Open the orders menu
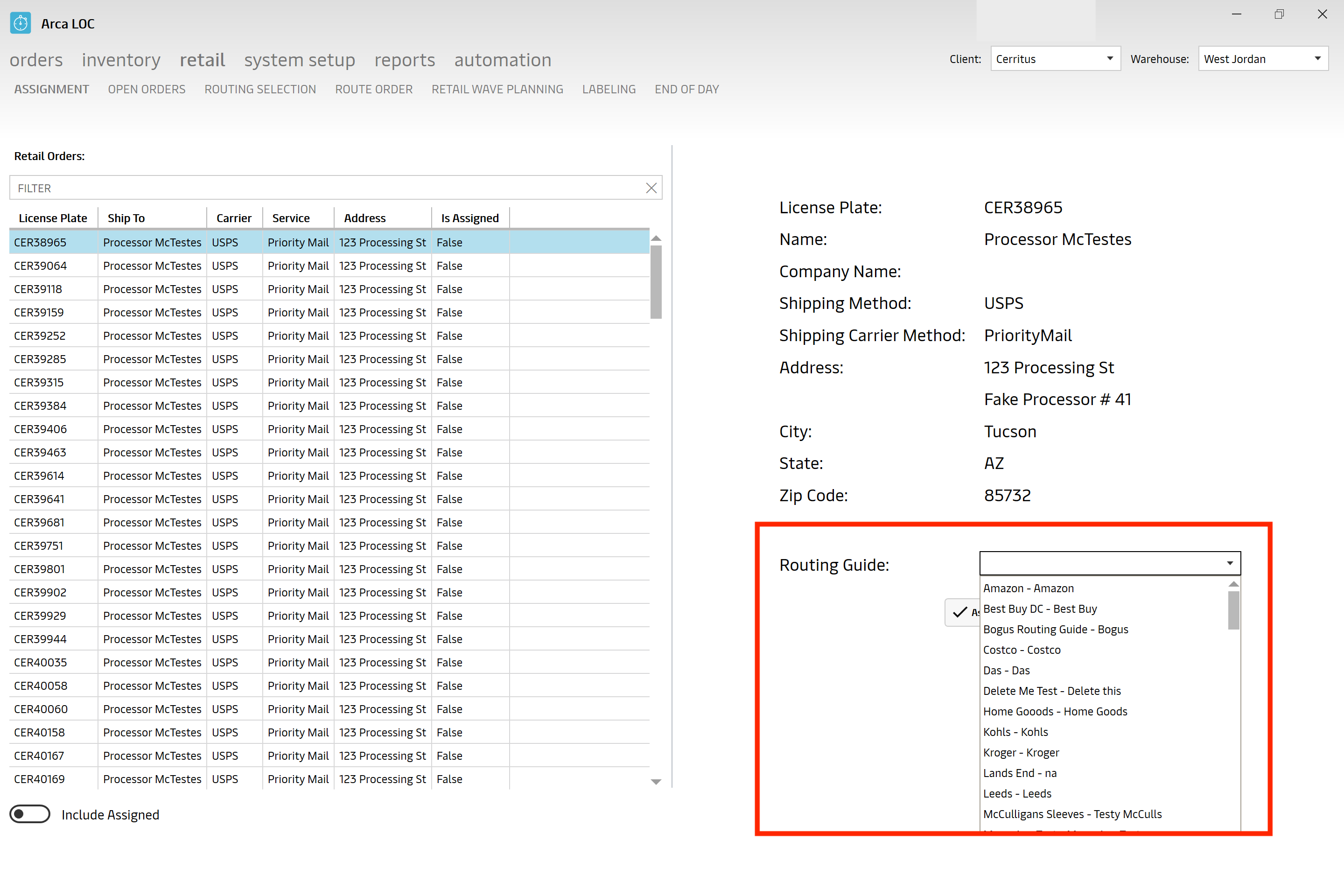Viewport: 1344px width, 896px height. [36, 59]
